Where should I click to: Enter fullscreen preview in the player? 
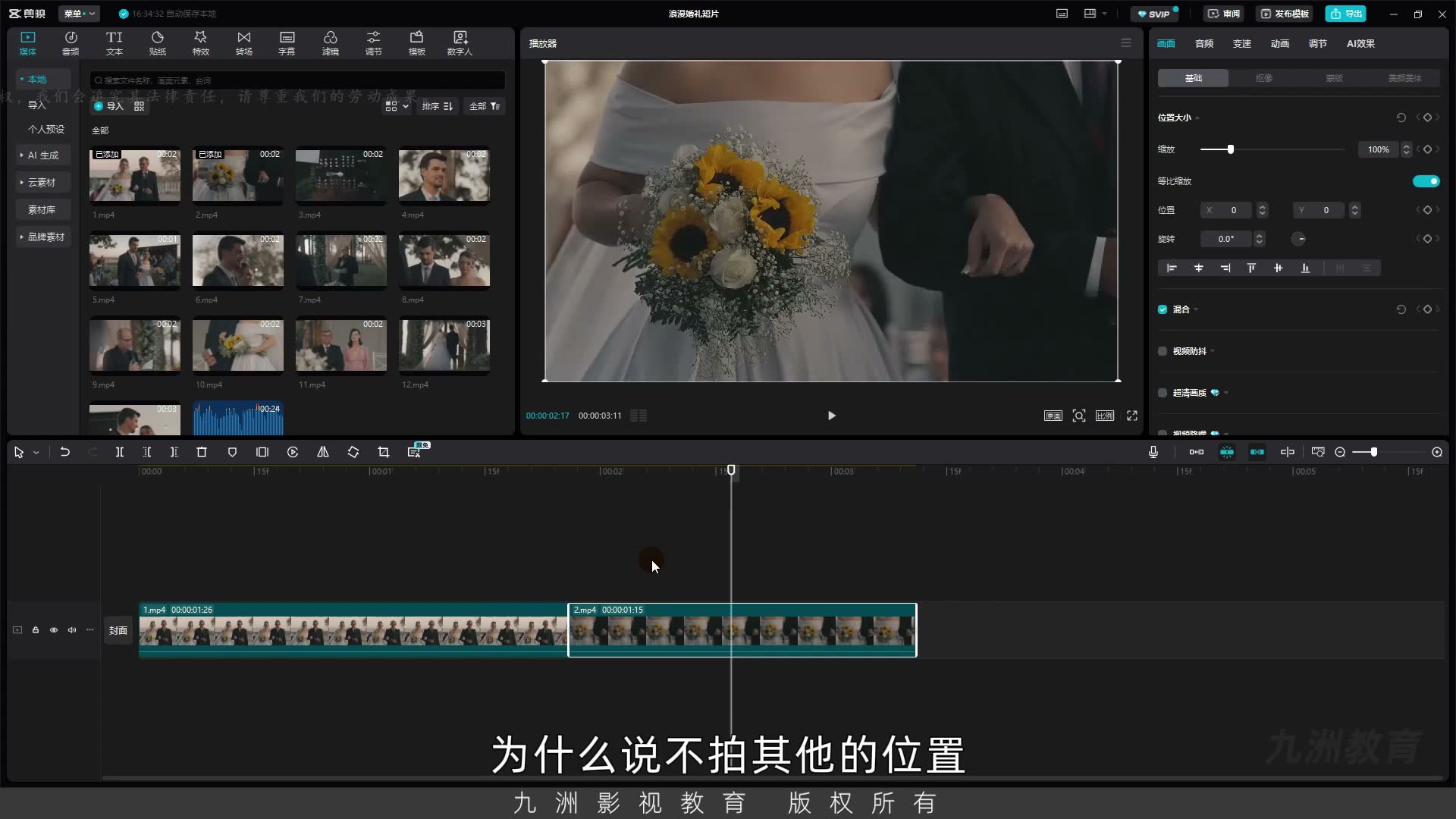pos(1132,416)
